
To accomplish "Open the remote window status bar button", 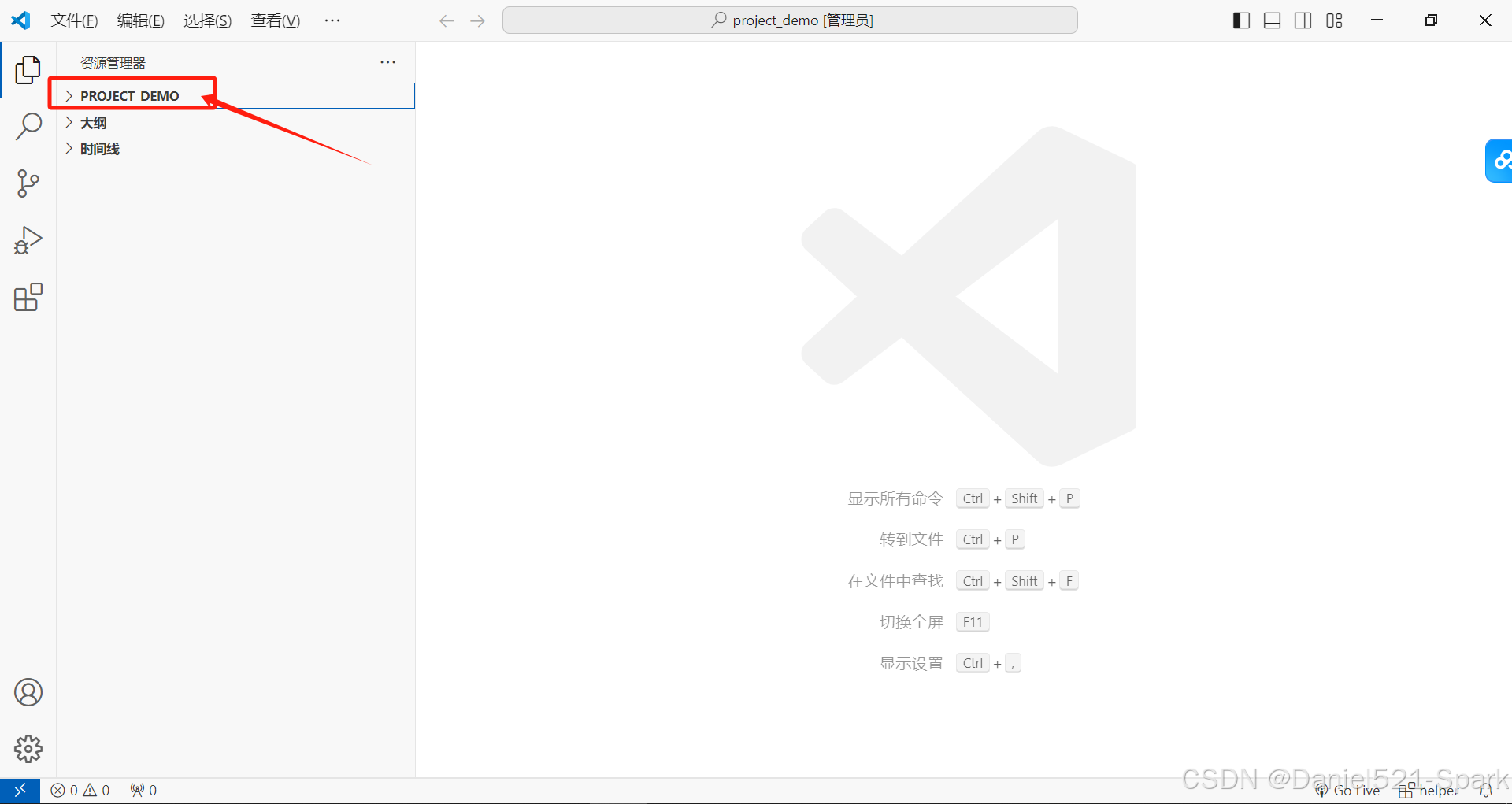I will pyautogui.click(x=20, y=790).
